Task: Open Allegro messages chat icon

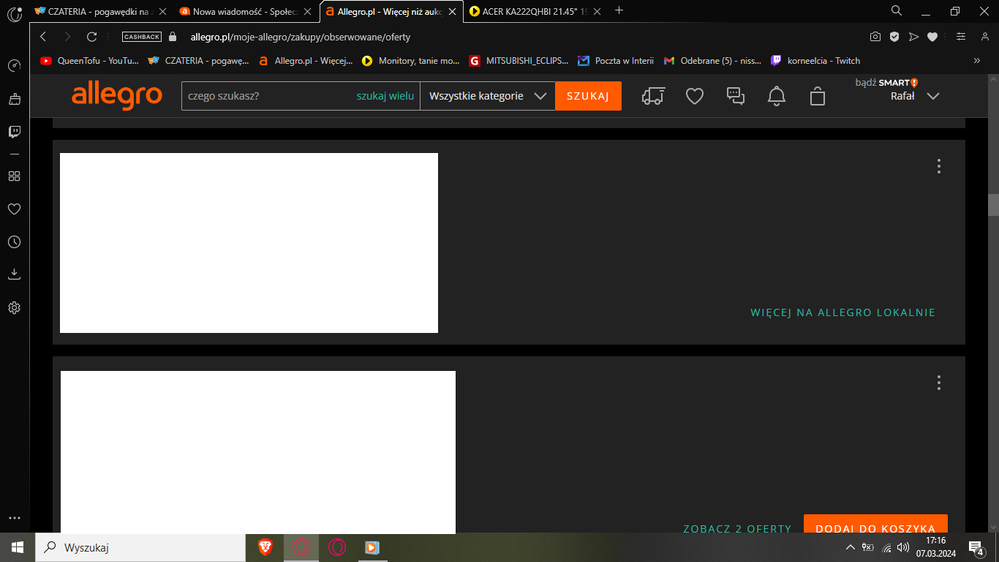Action: tap(735, 96)
